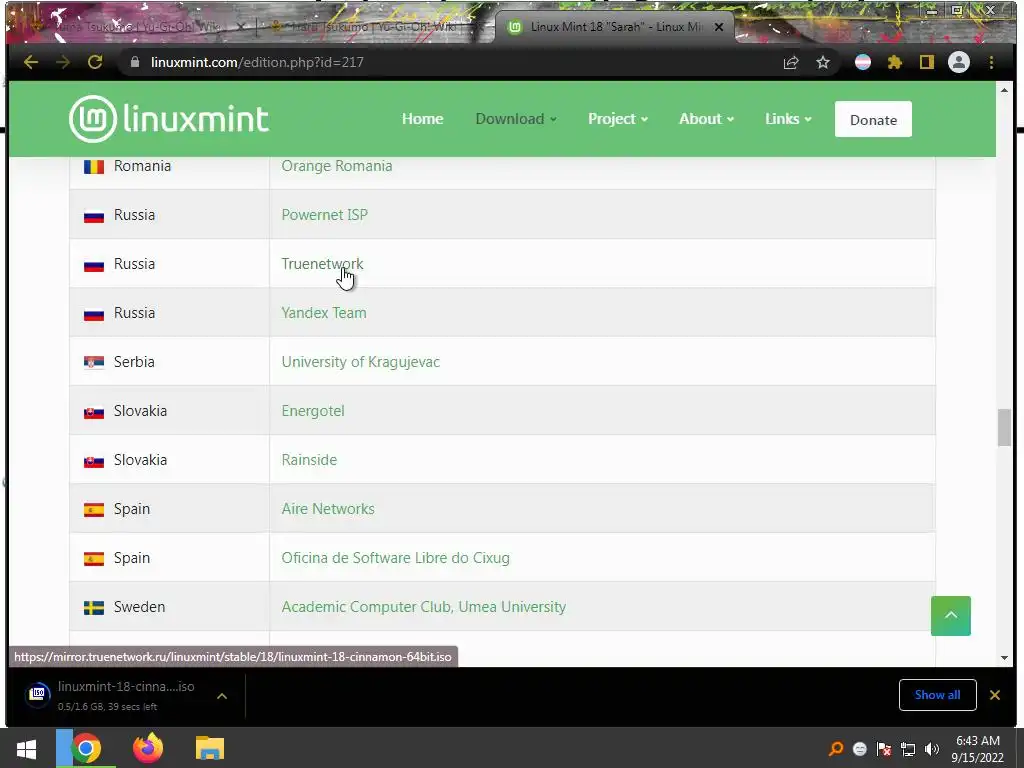The height and width of the screenshot is (768, 1024).
Task: Open the Truenetwork mirror link
Action: tap(323, 264)
